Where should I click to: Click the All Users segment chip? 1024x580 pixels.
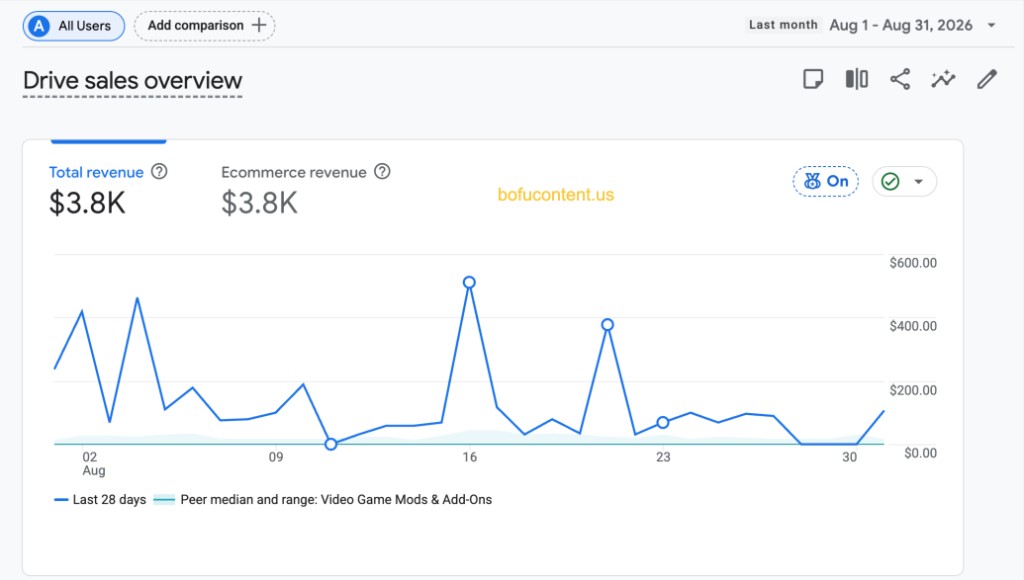(x=74, y=26)
